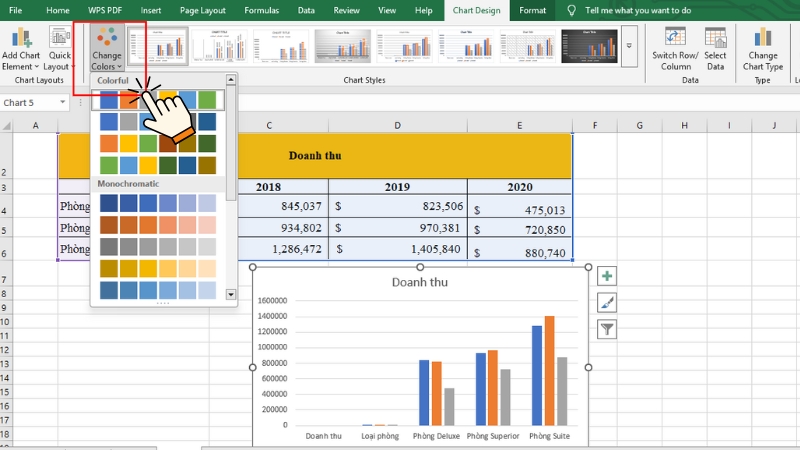Viewport: 800px width, 450px height.
Task: Open the Name Box dropdown arrow
Action: [66, 102]
